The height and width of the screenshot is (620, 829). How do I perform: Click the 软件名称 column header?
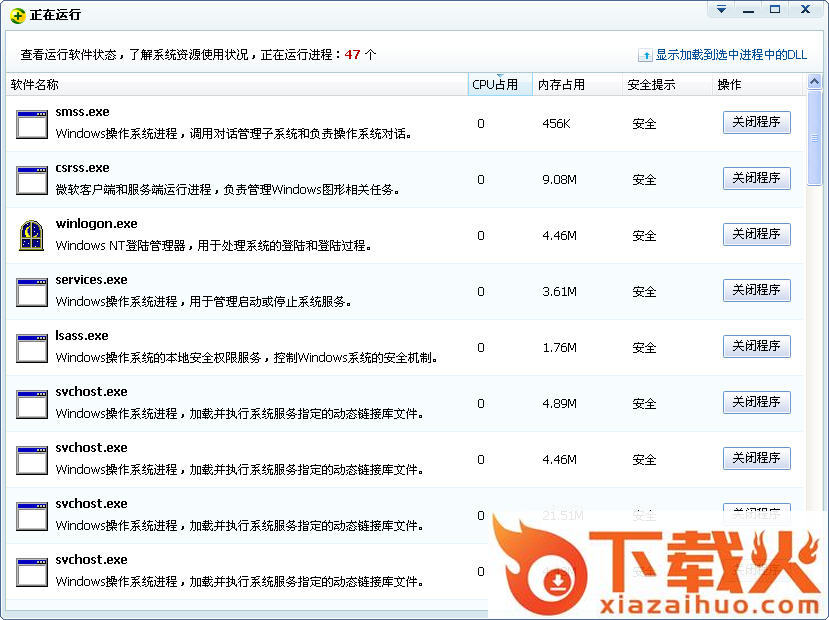[35, 85]
